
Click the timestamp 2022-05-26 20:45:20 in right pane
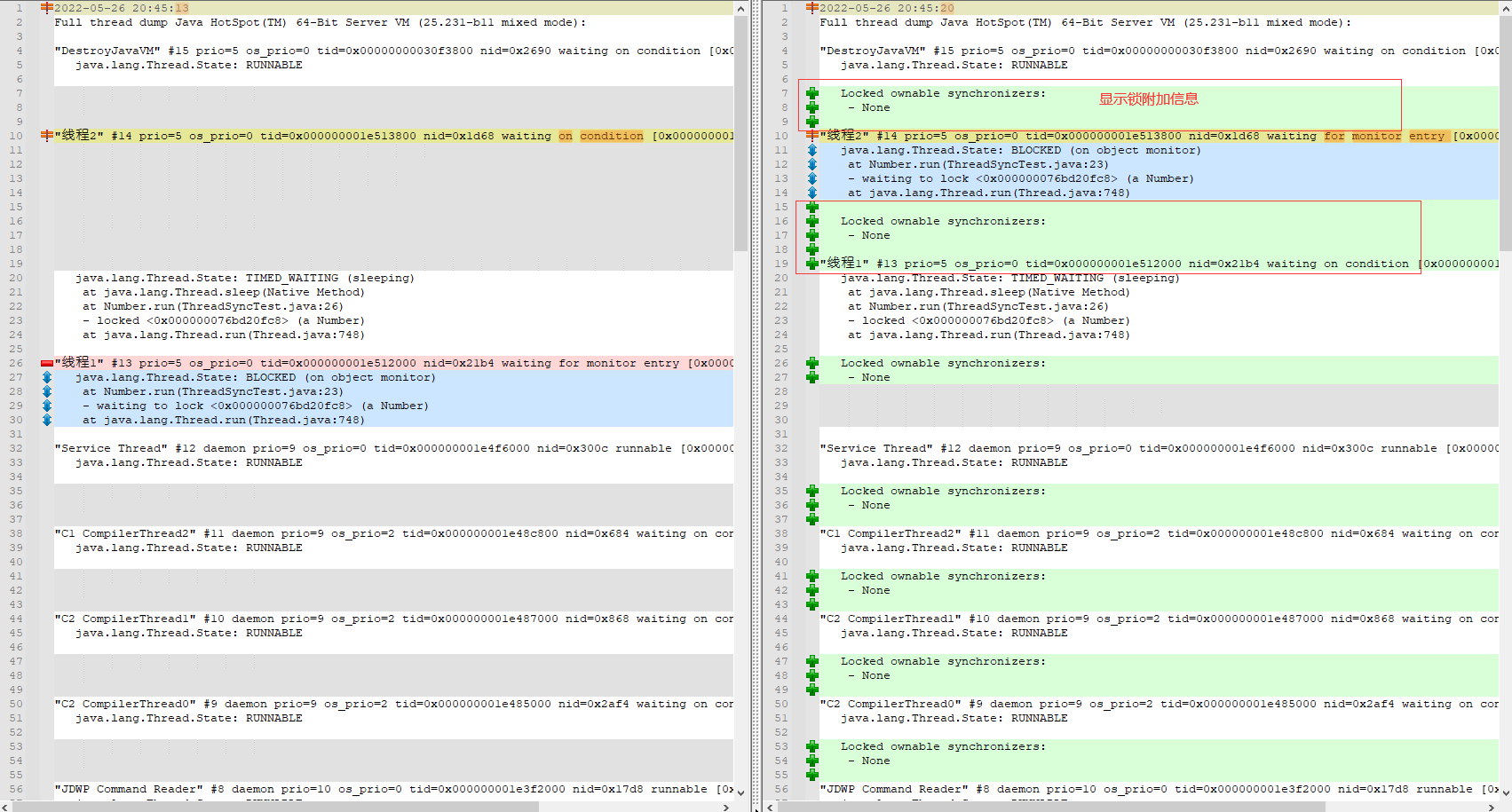(887, 8)
